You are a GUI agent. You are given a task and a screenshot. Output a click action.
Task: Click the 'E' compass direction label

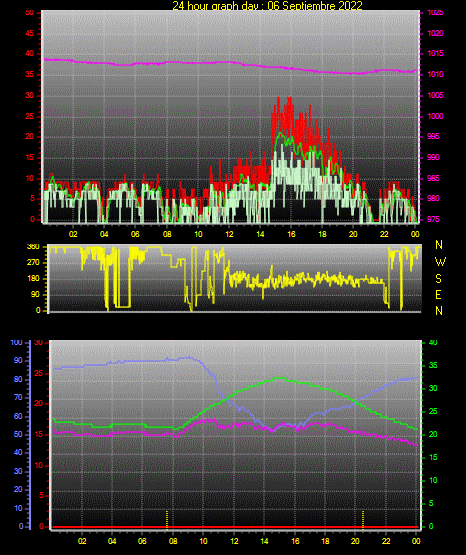438,294
